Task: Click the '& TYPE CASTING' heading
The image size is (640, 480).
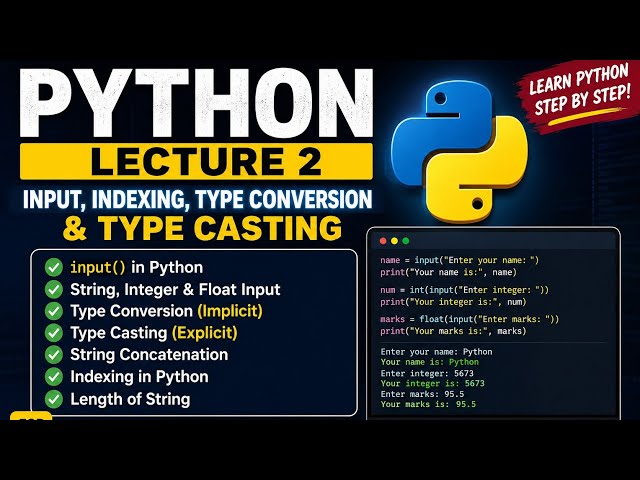Action: point(202,228)
